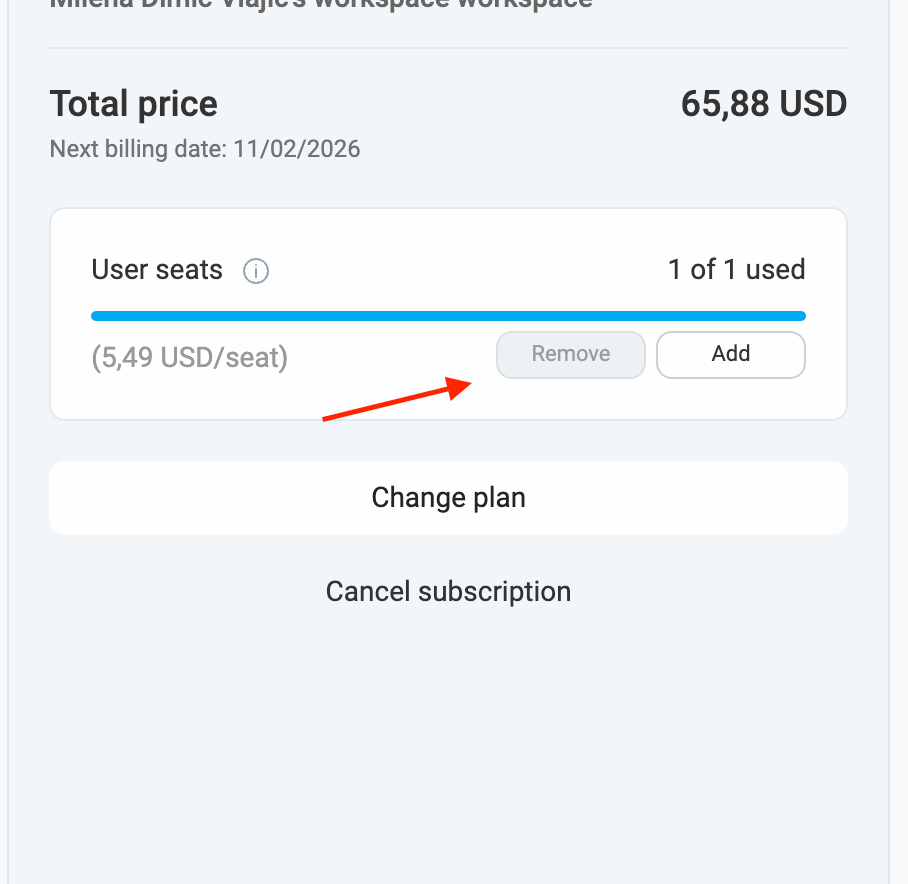
Task: Click the Cancel subscription link
Action: [448, 591]
